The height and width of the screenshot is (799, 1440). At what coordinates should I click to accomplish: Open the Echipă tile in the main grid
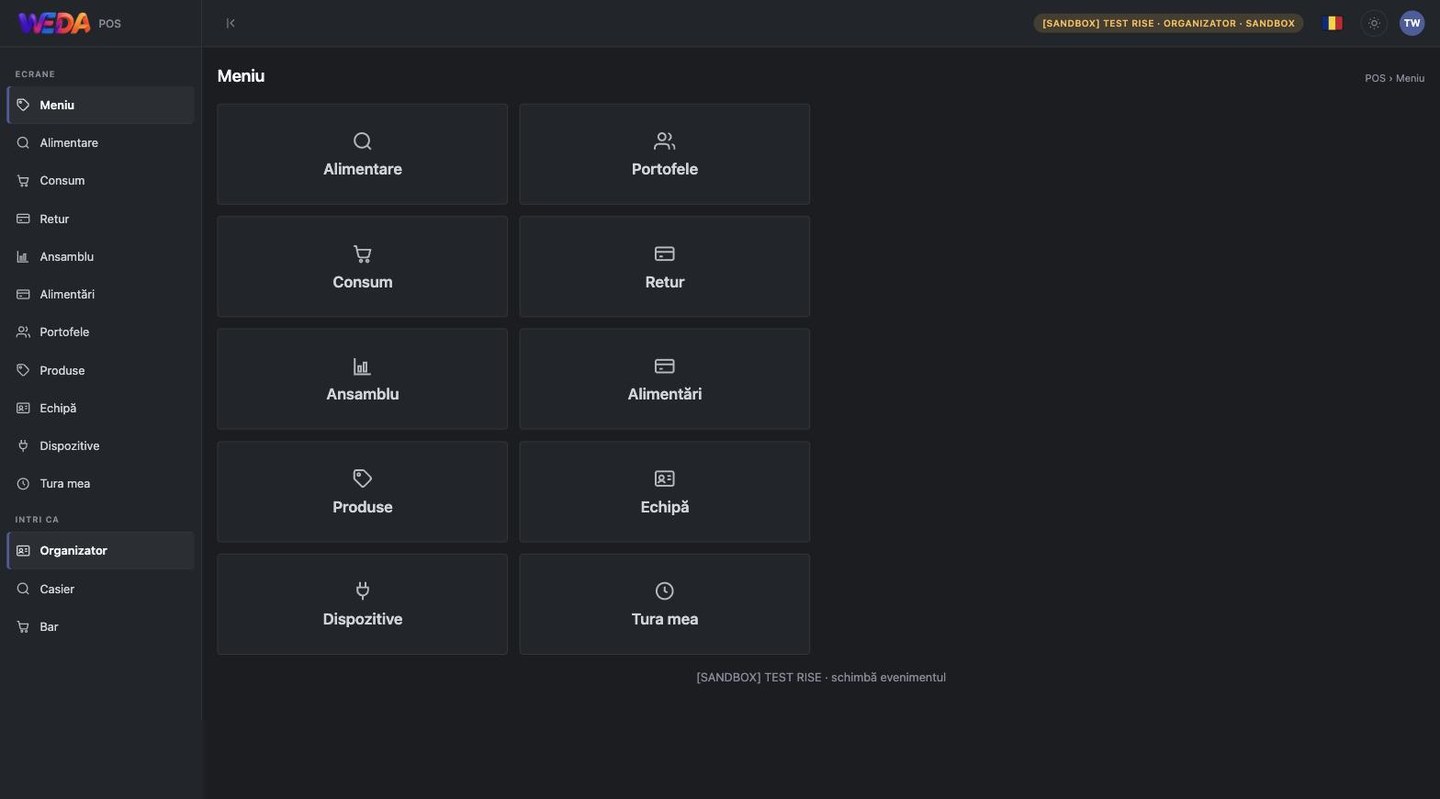[665, 492]
